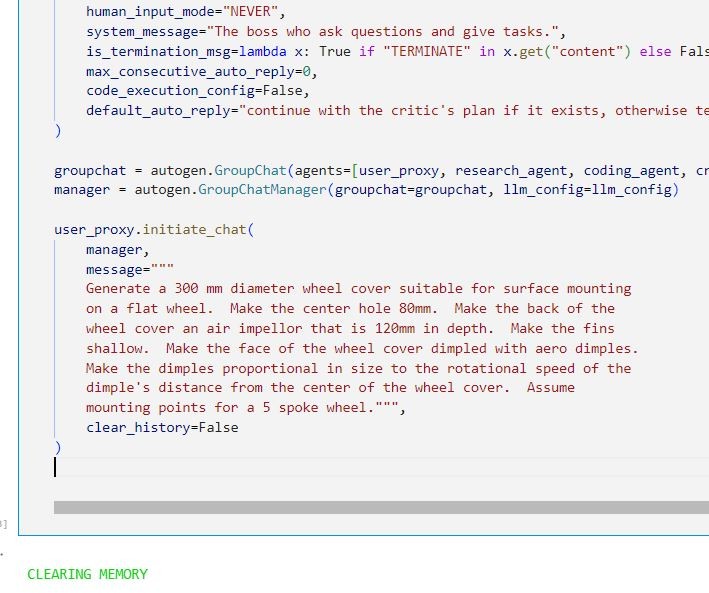
Task: Click 'CLEARING MEMORY' output text
Action: click(x=87, y=574)
